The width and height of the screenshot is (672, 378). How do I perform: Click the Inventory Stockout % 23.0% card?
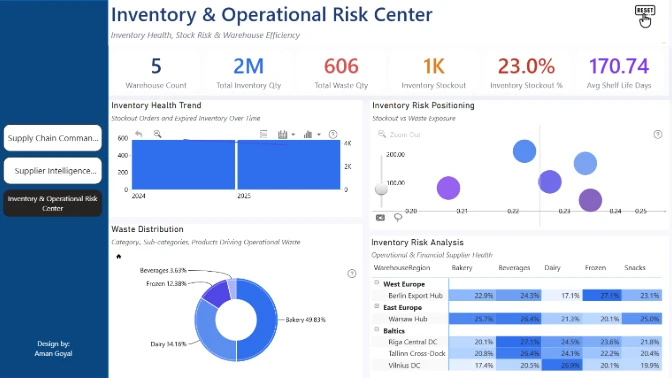pyautogui.click(x=526, y=72)
